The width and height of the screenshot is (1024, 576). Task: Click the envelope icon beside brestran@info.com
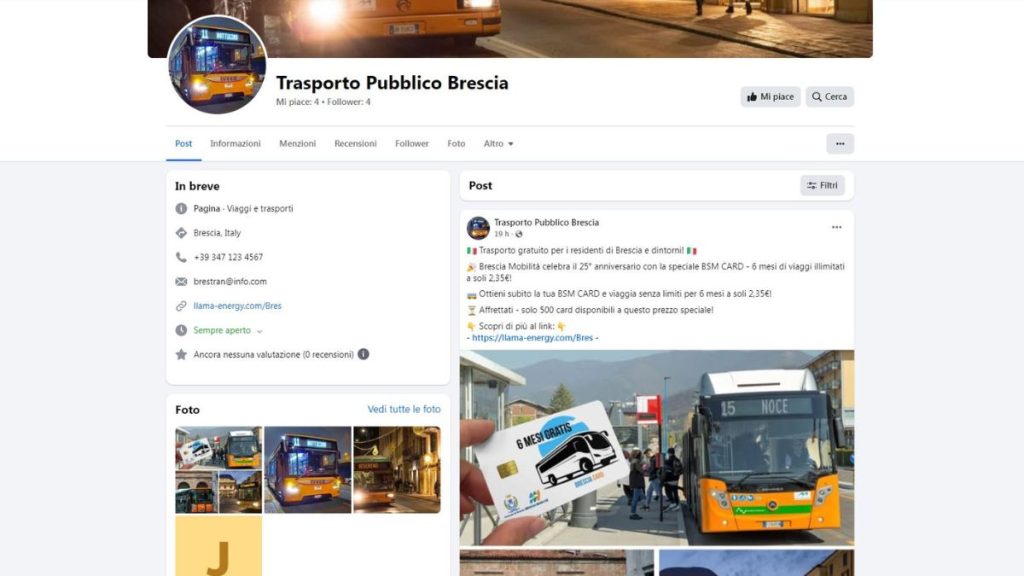[181, 281]
